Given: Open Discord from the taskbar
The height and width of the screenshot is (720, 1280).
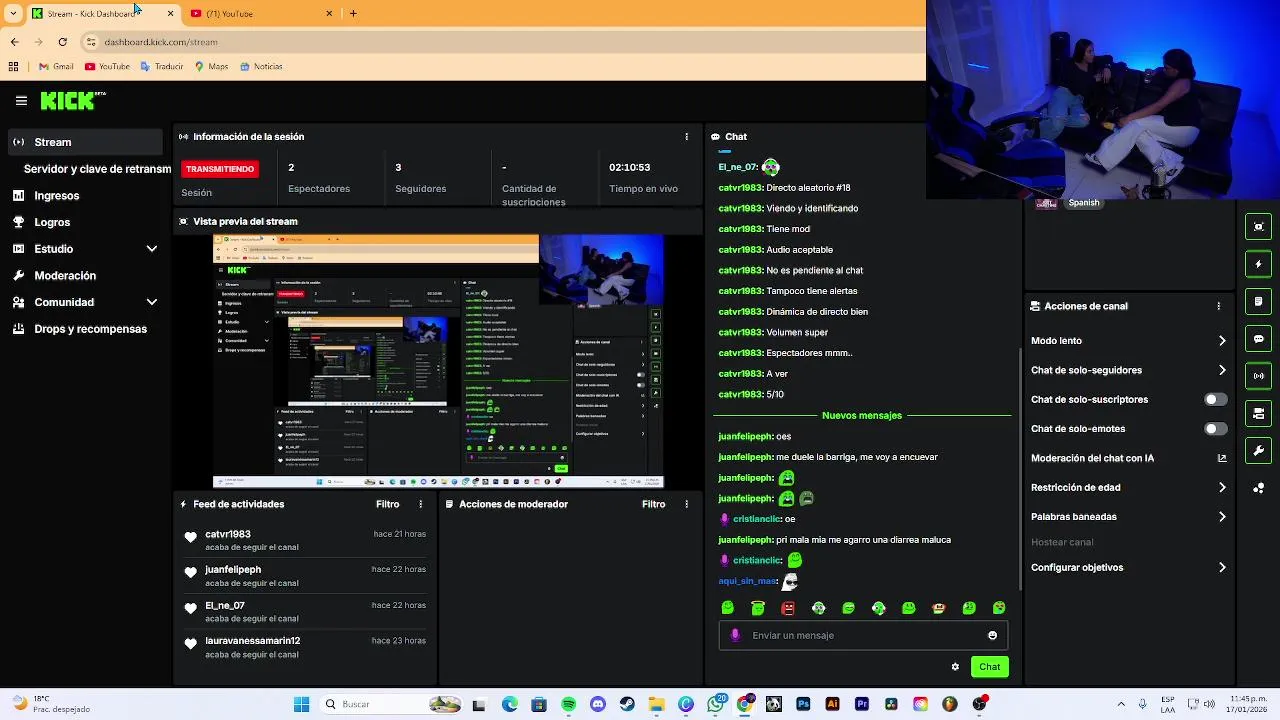Looking at the screenshot, I should coord(598,705).
